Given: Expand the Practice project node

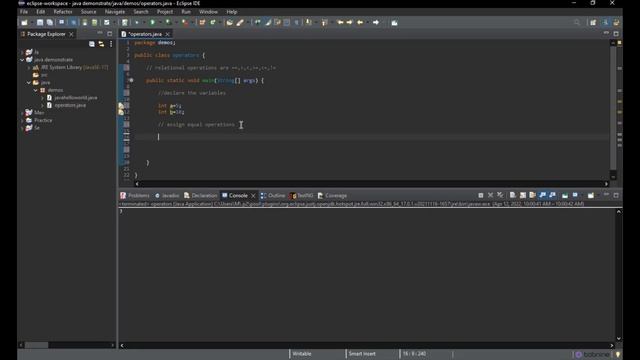Looking at the screenshot, I should (22, 120).
